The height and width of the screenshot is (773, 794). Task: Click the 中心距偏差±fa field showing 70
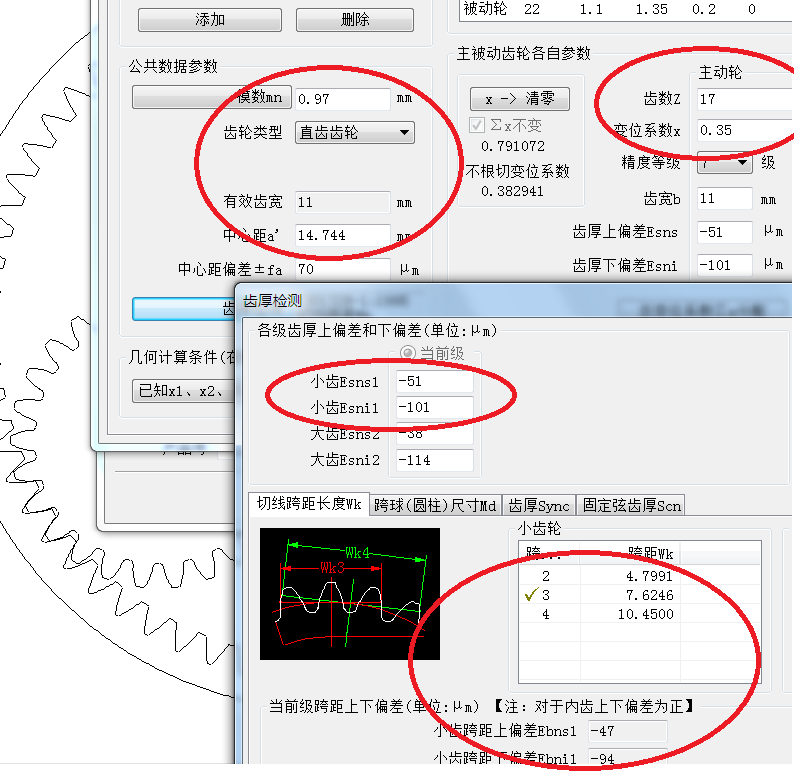tap(343, 269)
